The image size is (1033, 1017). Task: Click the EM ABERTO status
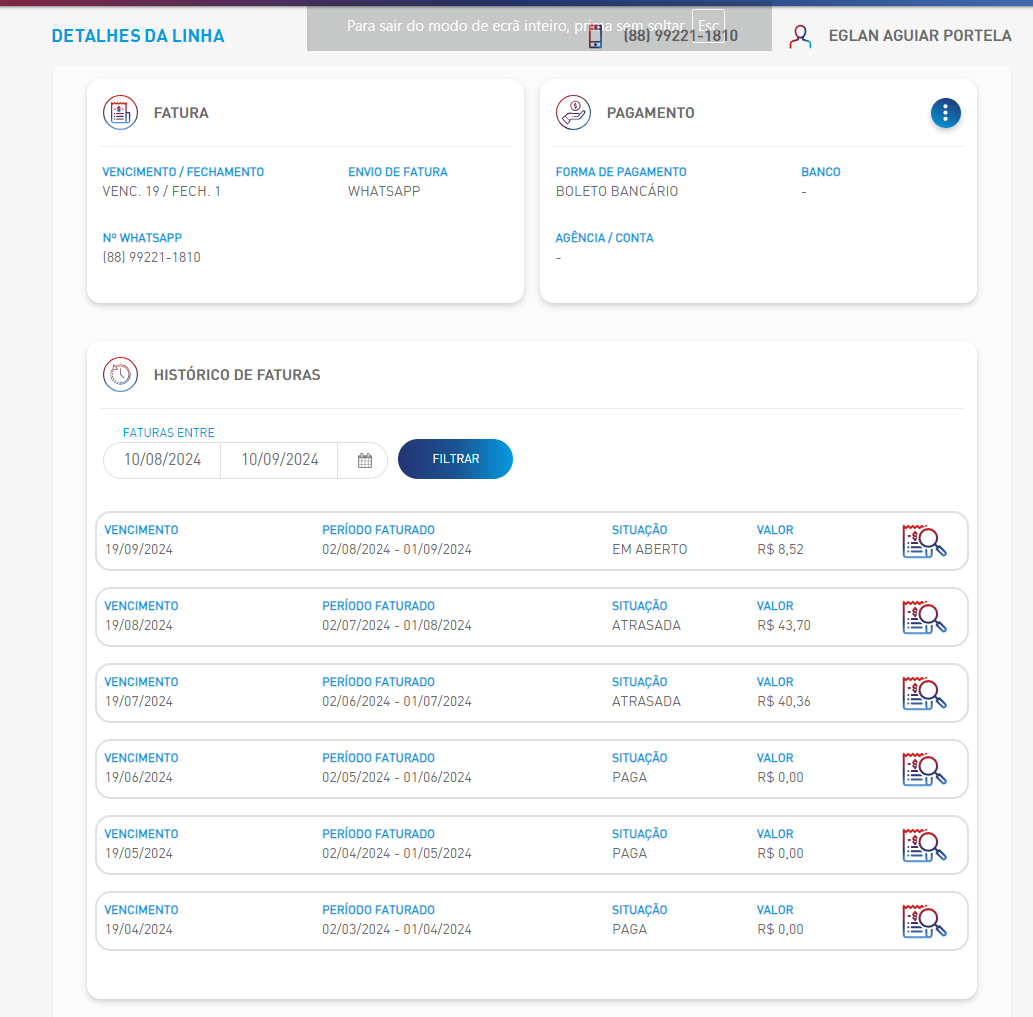click(x=650, y=549)
